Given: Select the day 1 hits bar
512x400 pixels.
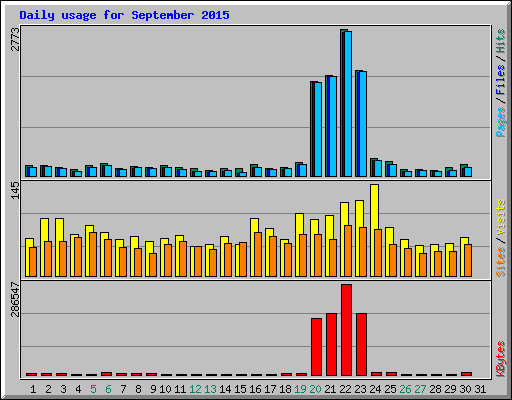Looking at the screenshot, I should pos(27,171).
